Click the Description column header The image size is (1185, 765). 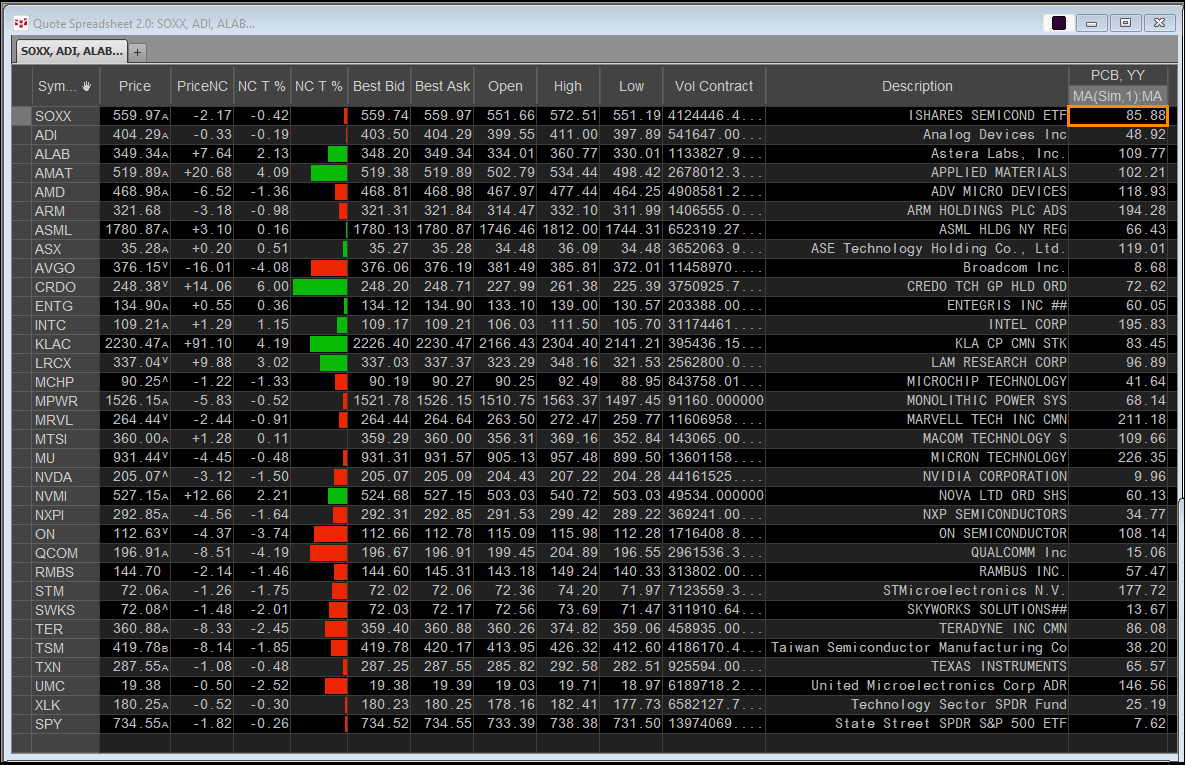pos(917,86)
